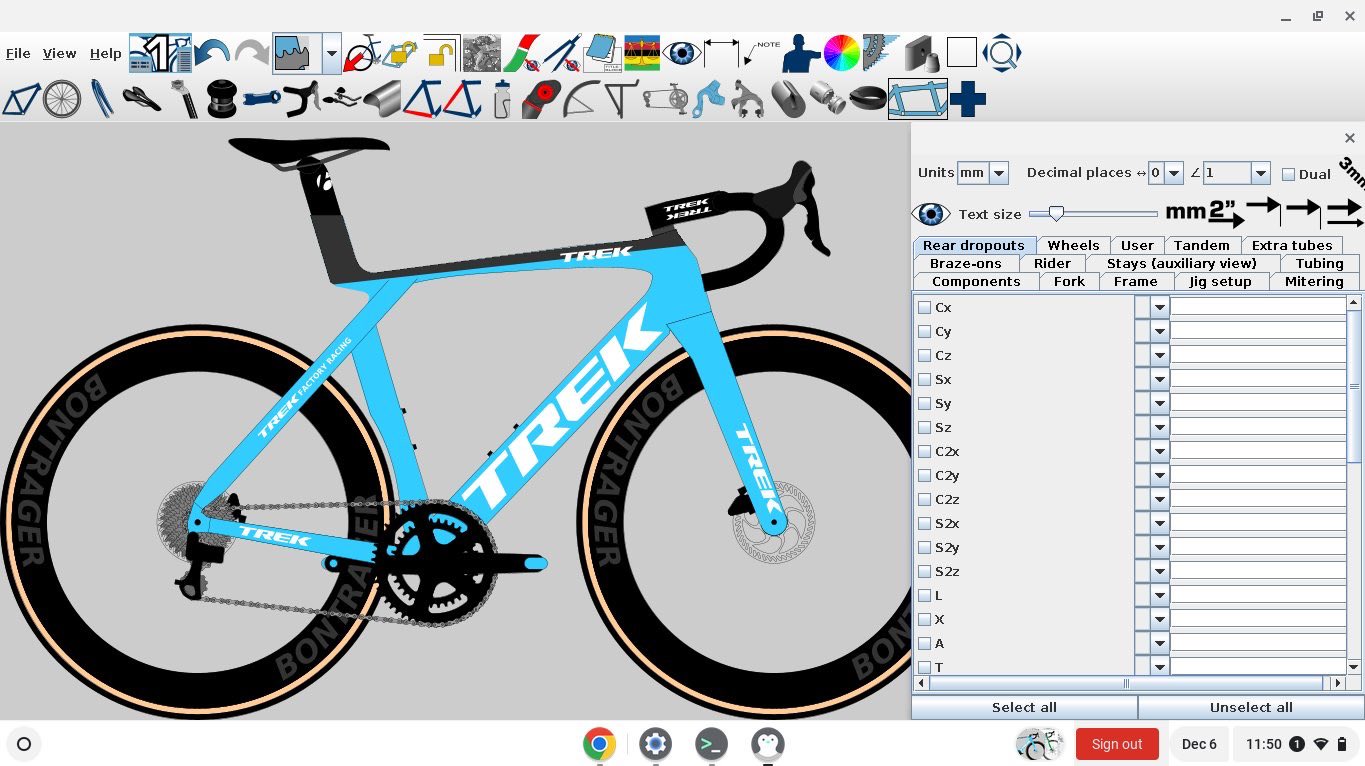
Task: Expand the Sy row dropdown arrow
Action: tap(1160, 403)
